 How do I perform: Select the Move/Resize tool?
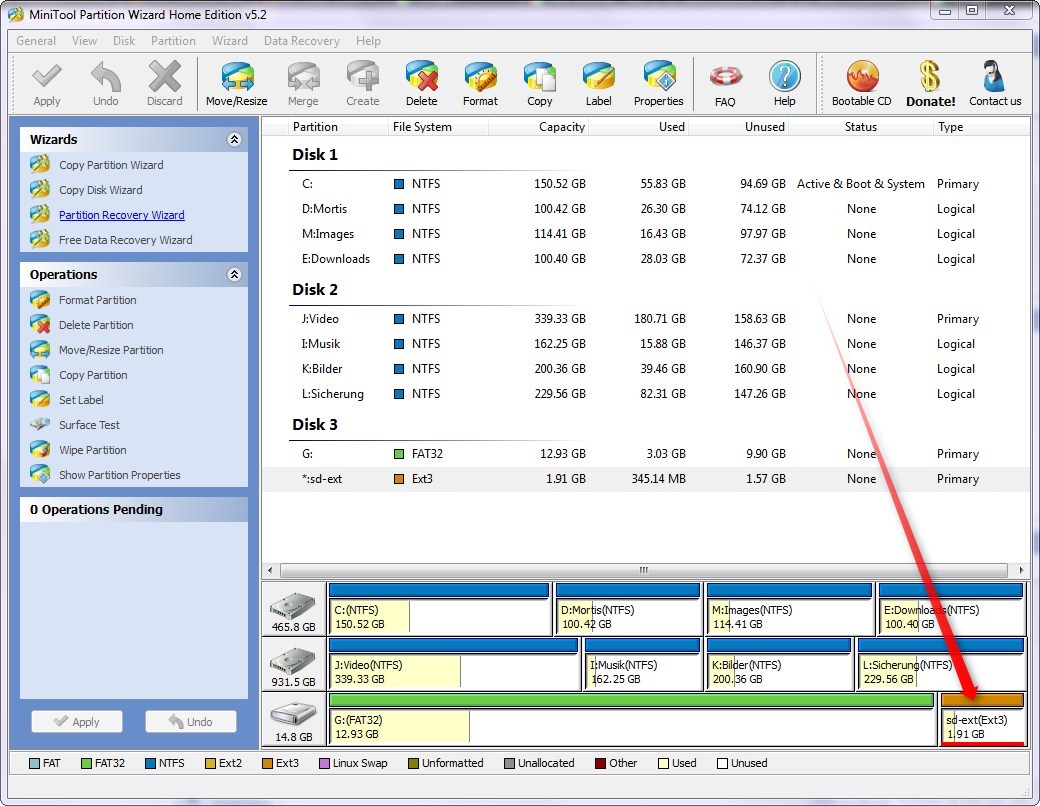(237, 84)
